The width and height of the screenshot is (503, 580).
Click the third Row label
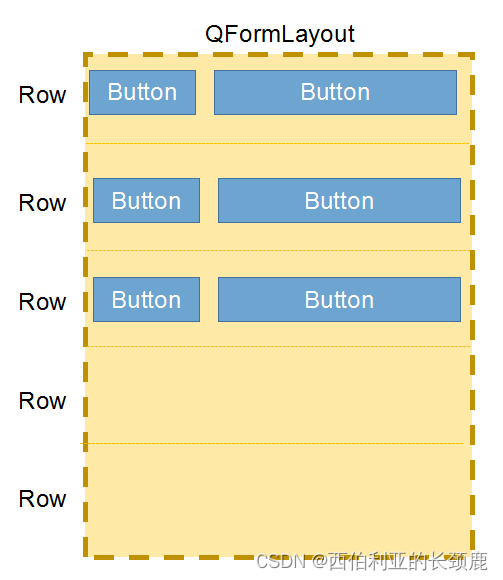point(43,301)
